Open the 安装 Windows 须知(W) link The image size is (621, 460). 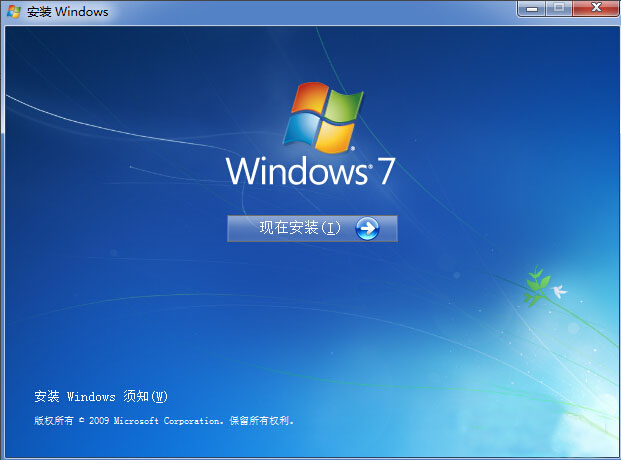(x=101, y=396)
